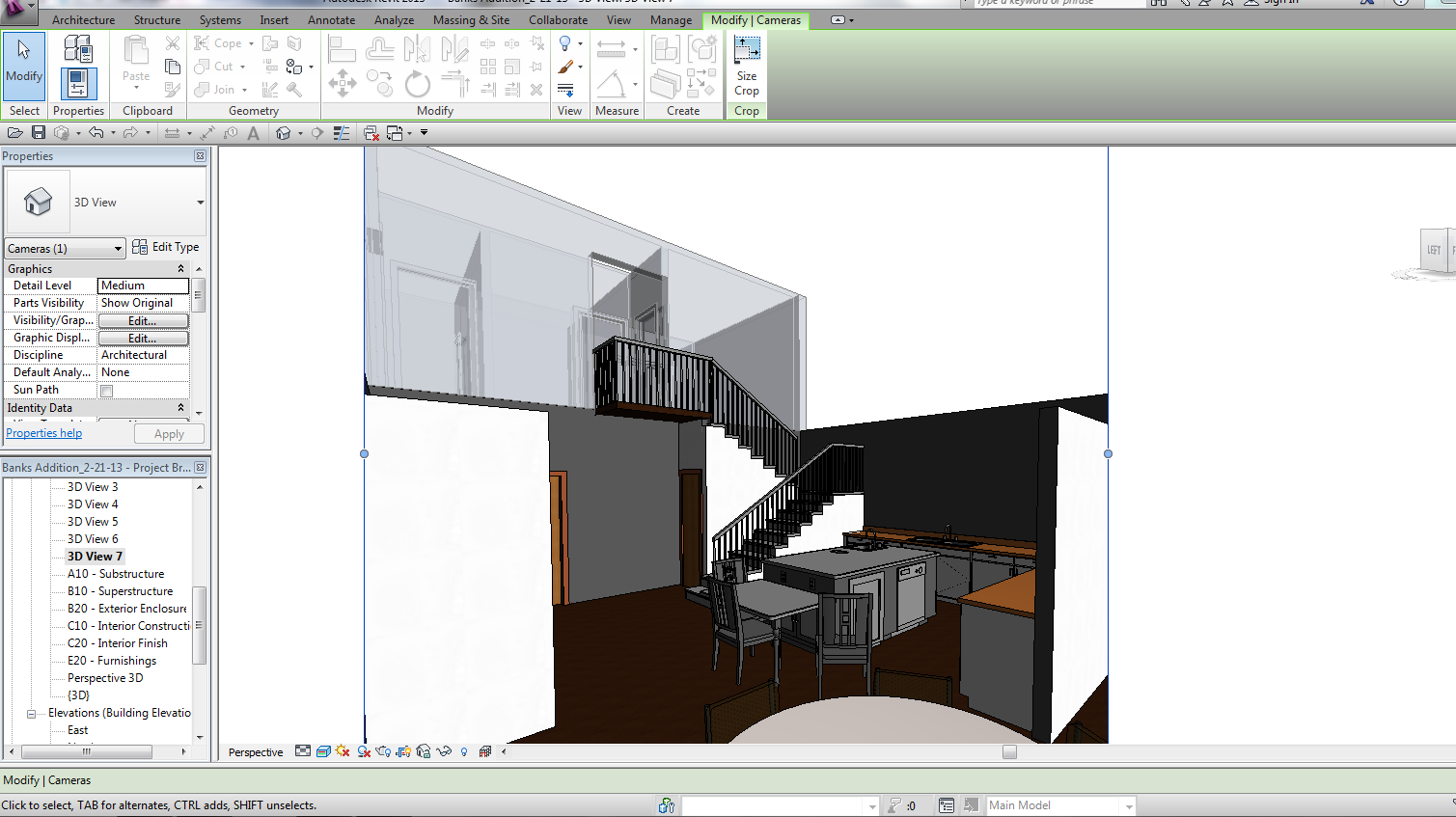Click the Thin Lines toolbar icon

tap(342, 133)
